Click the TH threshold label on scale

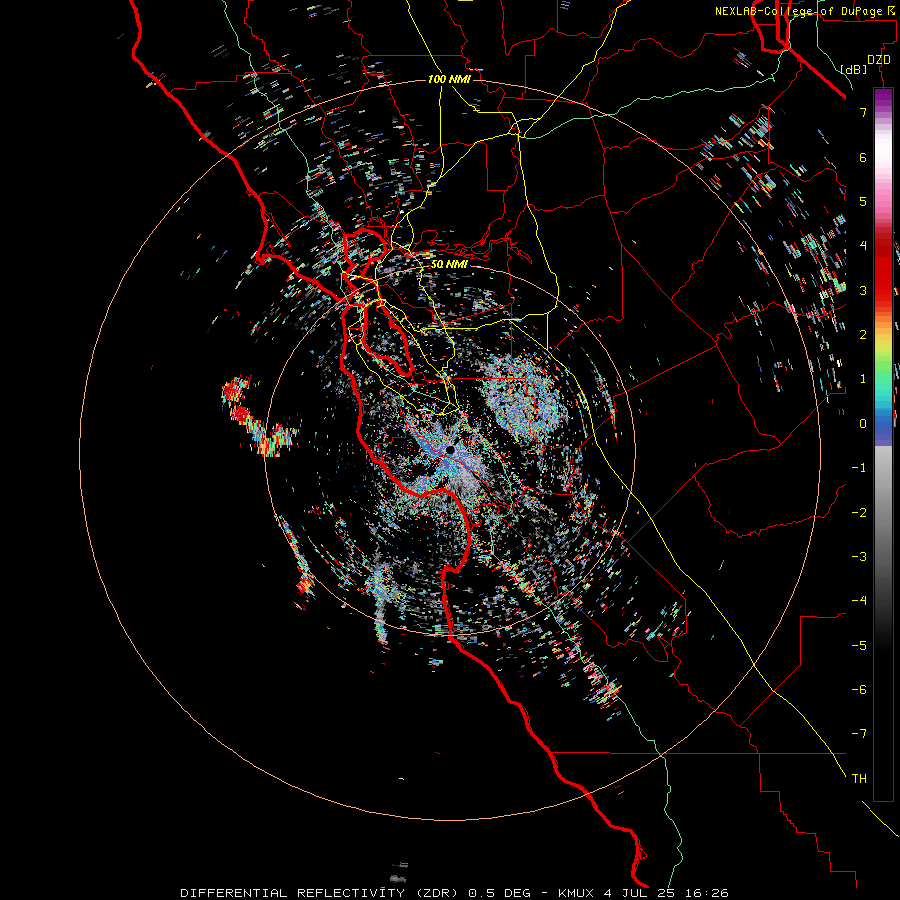tap(859, 779)
